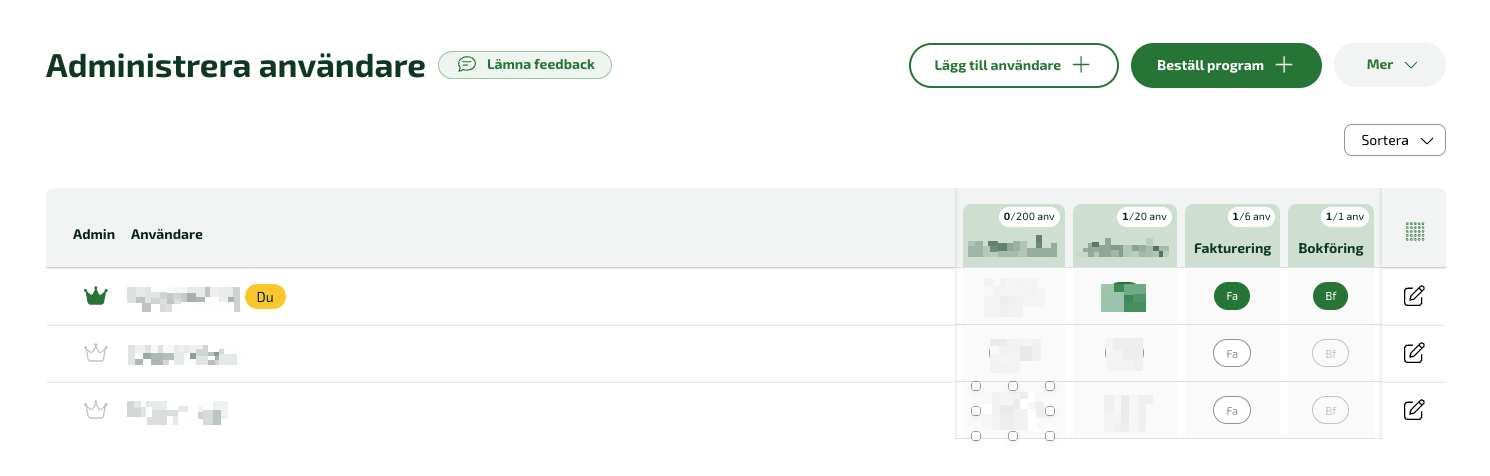The height and width of the screenshot is (476, 1490).
Task: Toggle admin crown for second user
Action: tap(95, 353)
